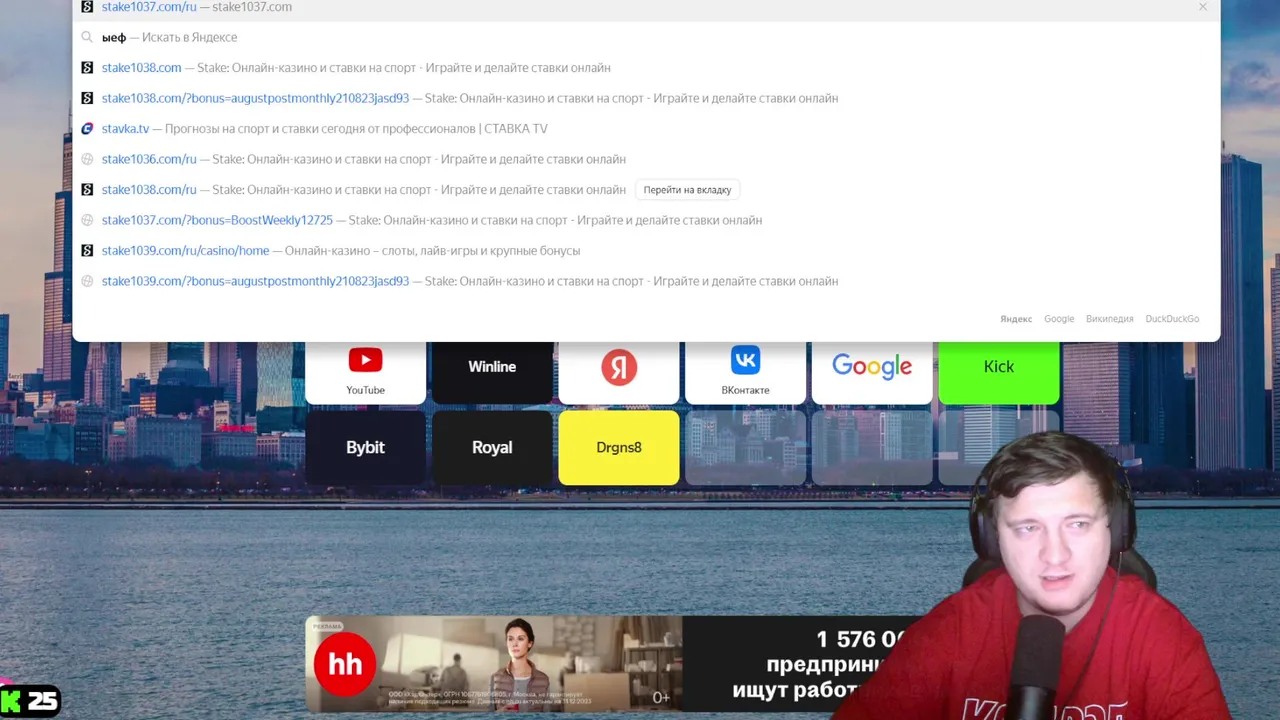1280x720 pixels.
Task: Select stake1039.com/ru/casino/home suggestion
Action: [646, 250]
